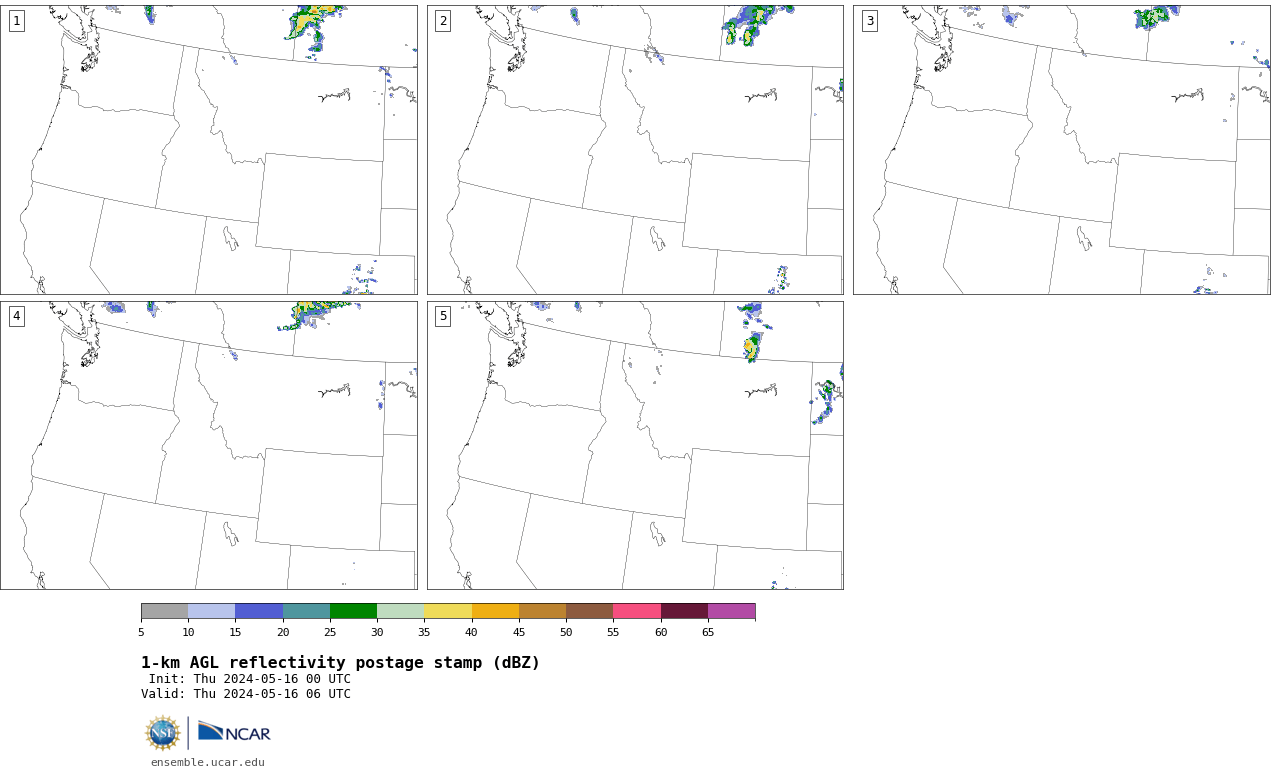
Task: Click the maroon 60-65 dBZ swatch
Action: [684, 611]
